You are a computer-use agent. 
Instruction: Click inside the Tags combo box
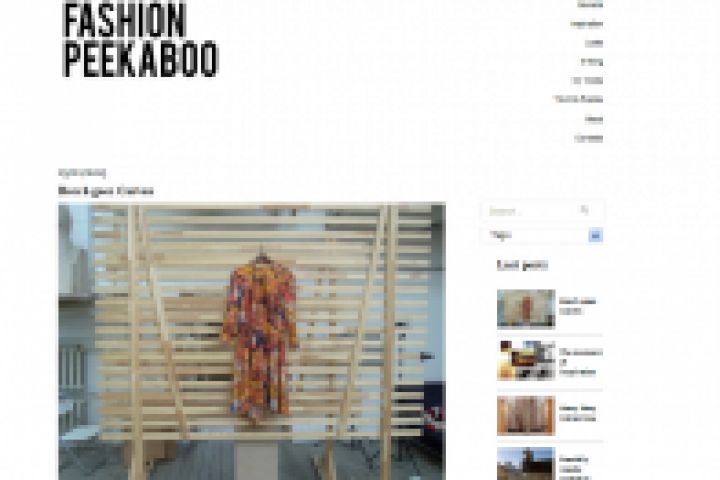click(x=543, y=236)
